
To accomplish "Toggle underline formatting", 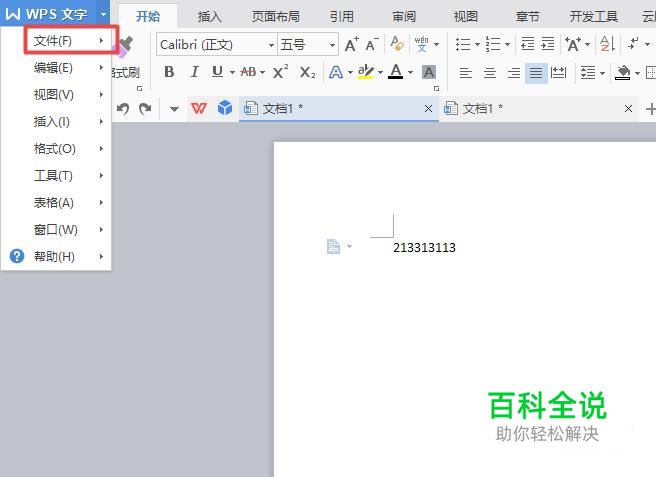I will [x=217, y=72].
